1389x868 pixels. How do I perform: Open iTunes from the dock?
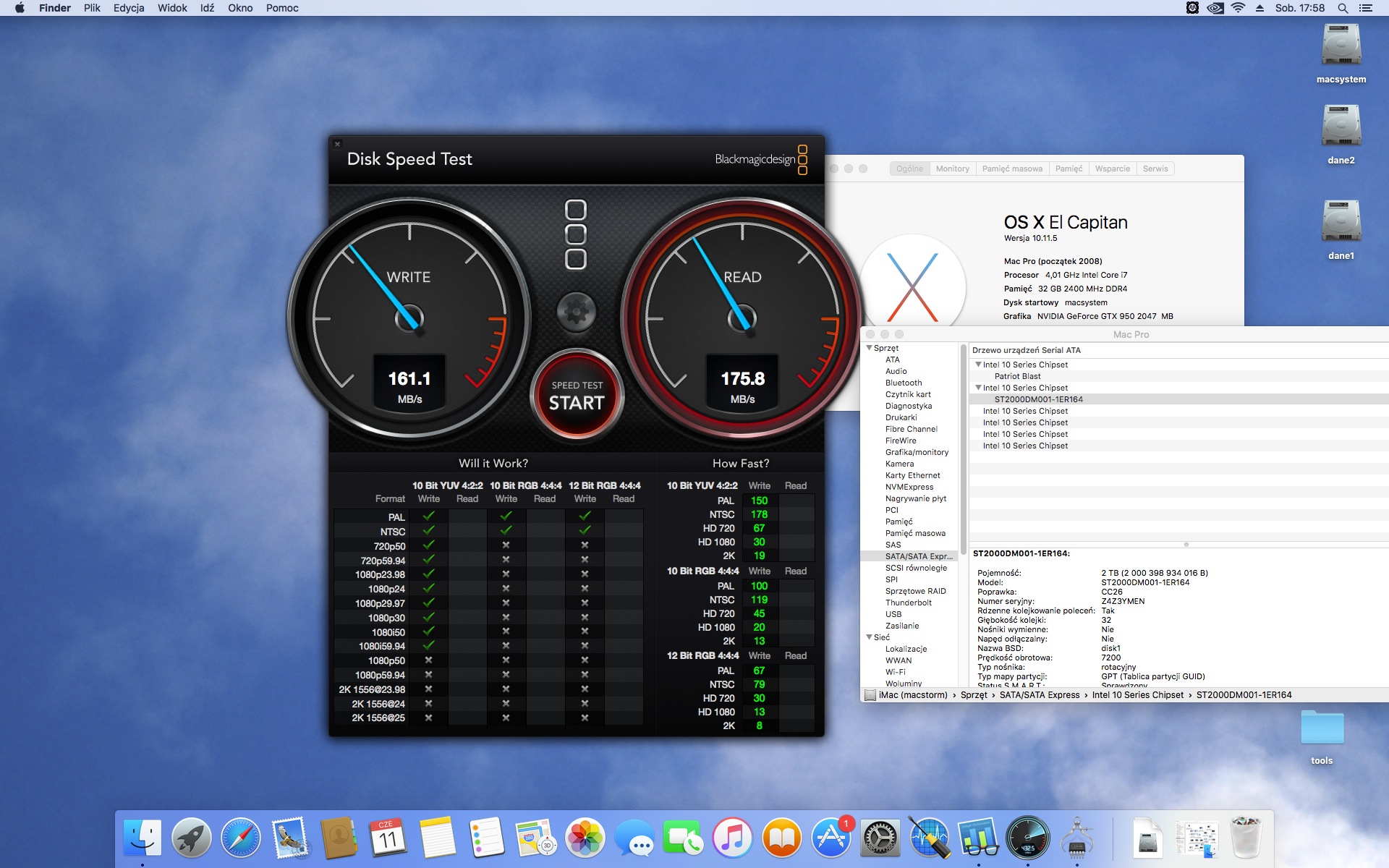pos(732,838)
